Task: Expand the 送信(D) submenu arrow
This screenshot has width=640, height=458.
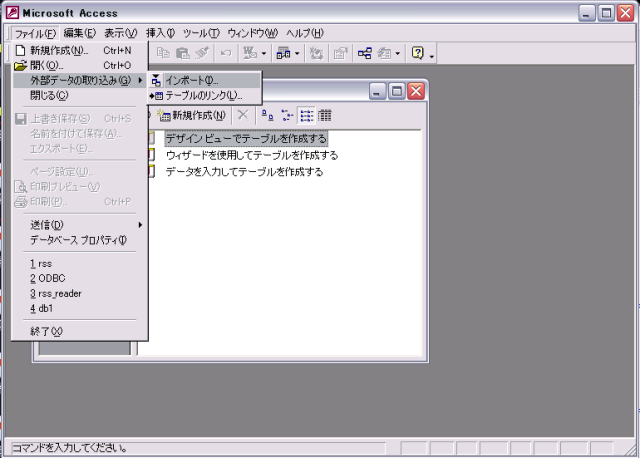Action: pos(140,225)
